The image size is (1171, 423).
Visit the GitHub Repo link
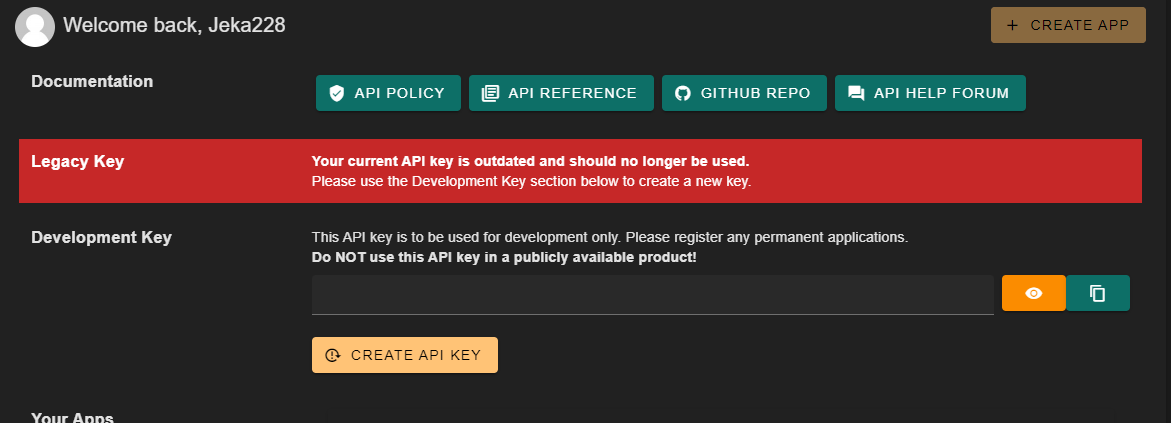coord(745,93)
